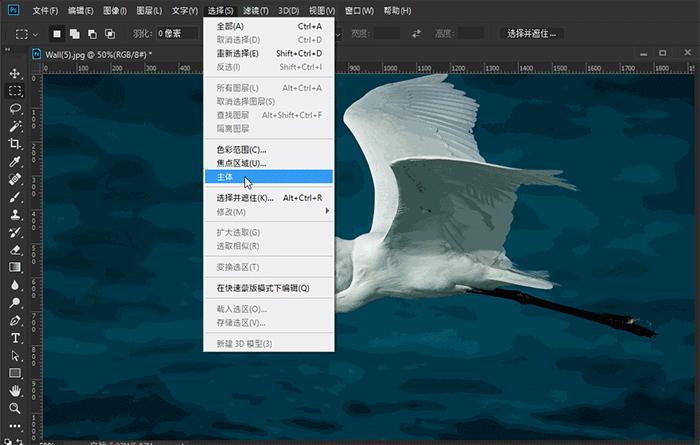Open the 3D(D) menu
700x445 pixels.
[289, 10]
